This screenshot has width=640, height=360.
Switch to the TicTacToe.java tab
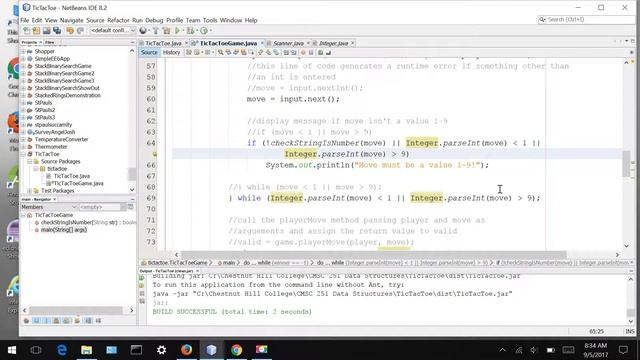point(163,43)
